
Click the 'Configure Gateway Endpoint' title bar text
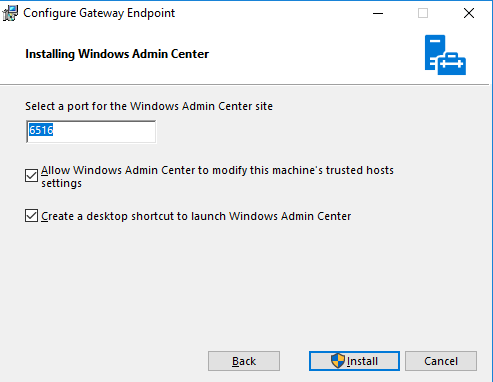pos(99,13)
